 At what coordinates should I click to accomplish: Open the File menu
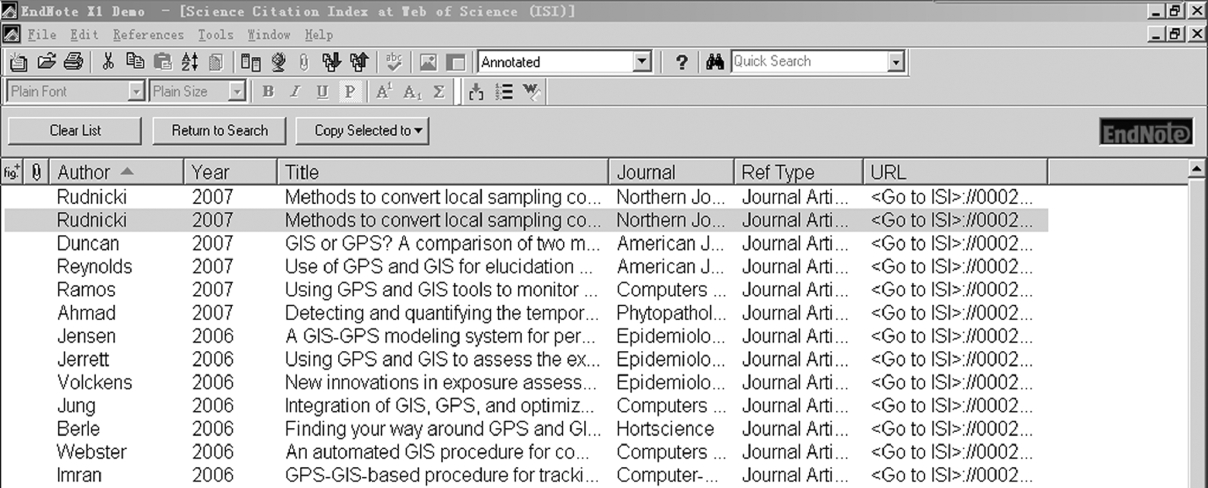[x=42, y=35]
